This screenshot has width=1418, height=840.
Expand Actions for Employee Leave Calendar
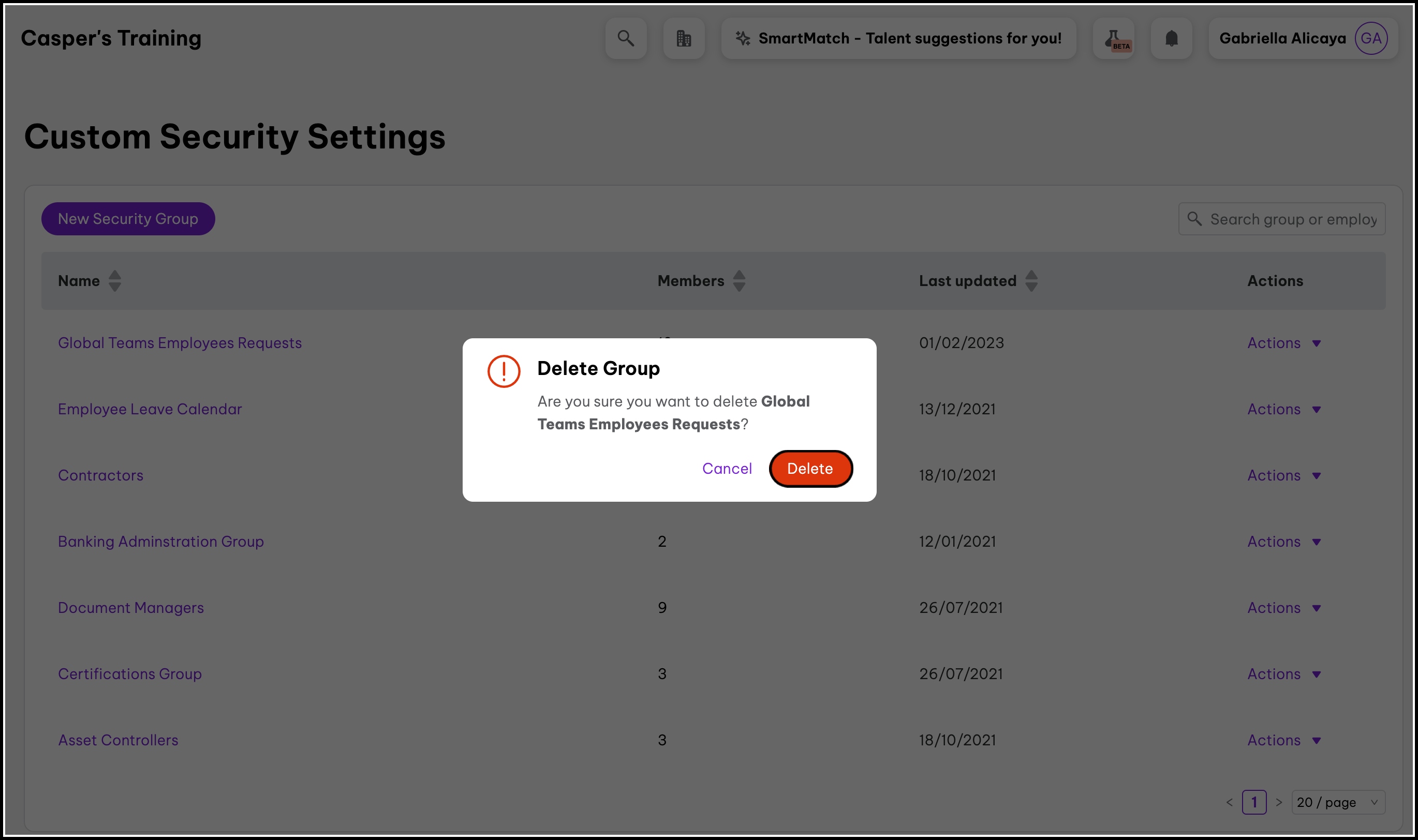point(1284,409)
